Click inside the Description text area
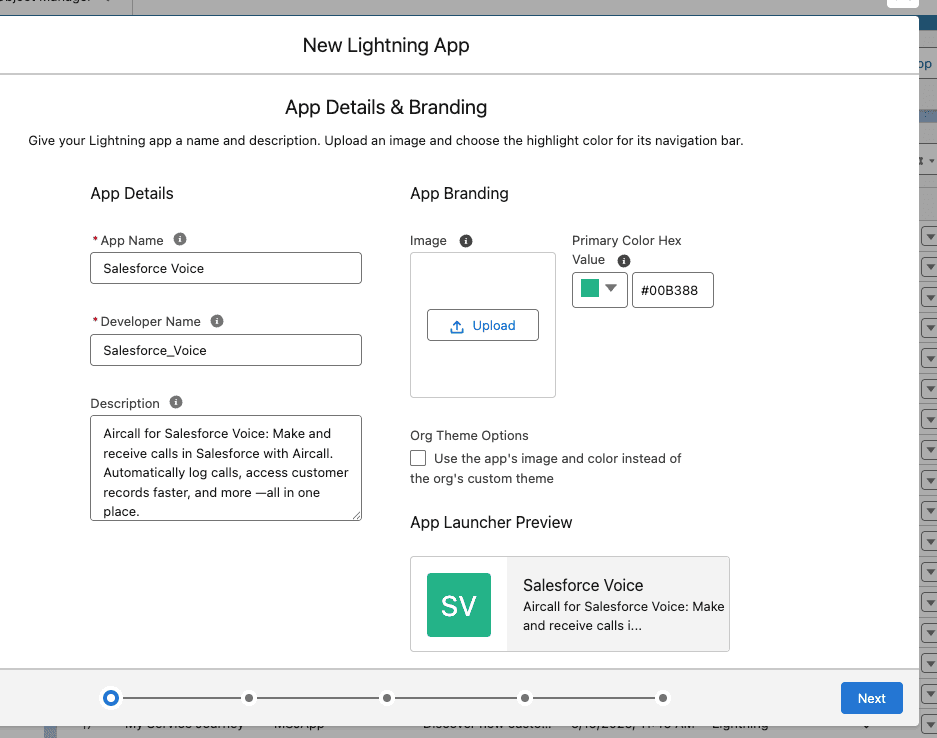 [x=226, y=468]
